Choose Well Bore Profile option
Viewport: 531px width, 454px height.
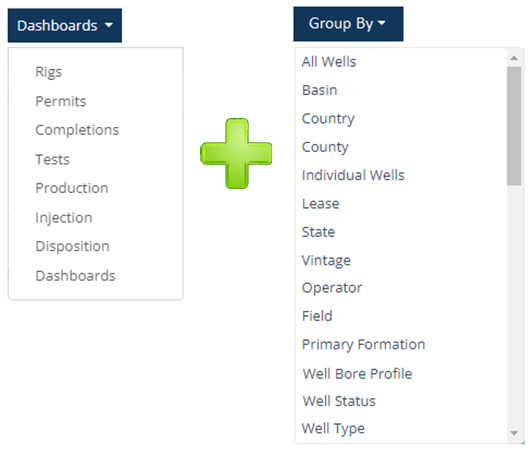(357, 374)
